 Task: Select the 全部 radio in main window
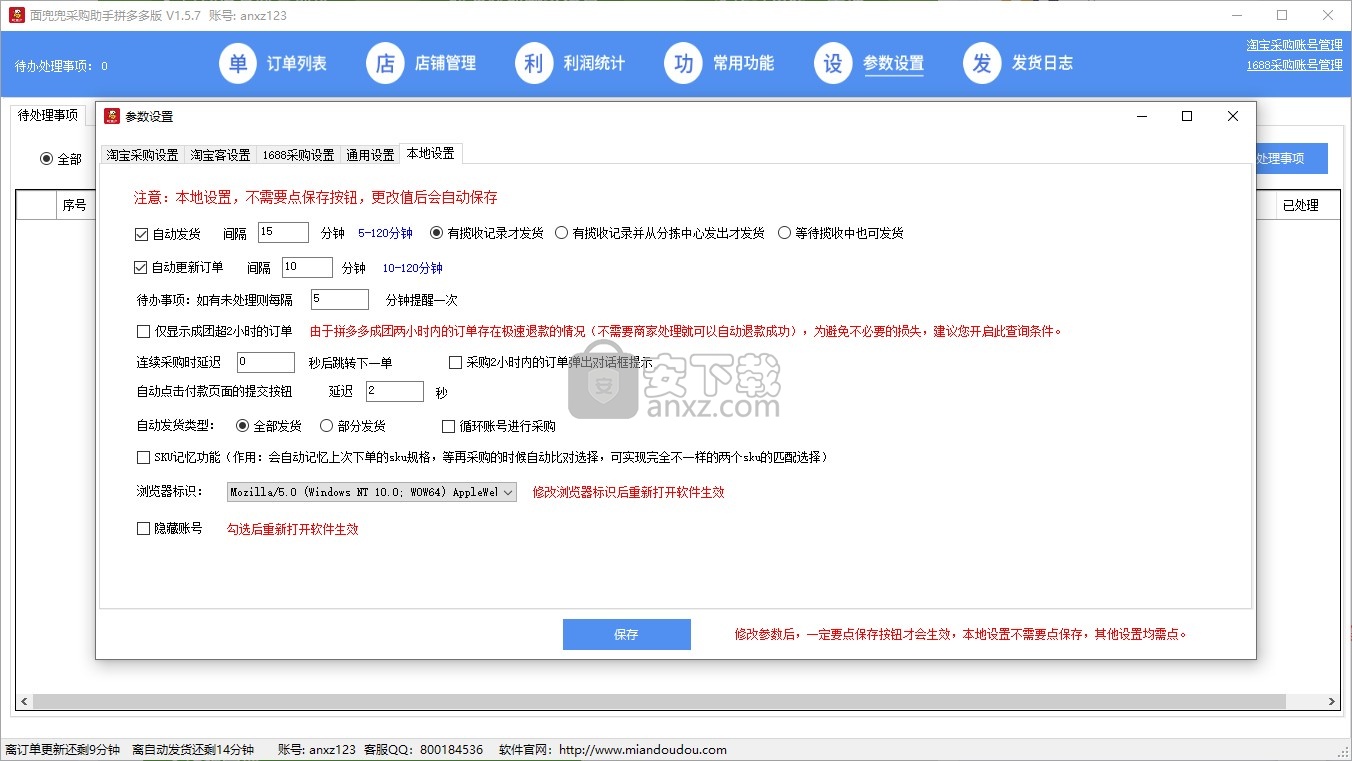point(46,159)
